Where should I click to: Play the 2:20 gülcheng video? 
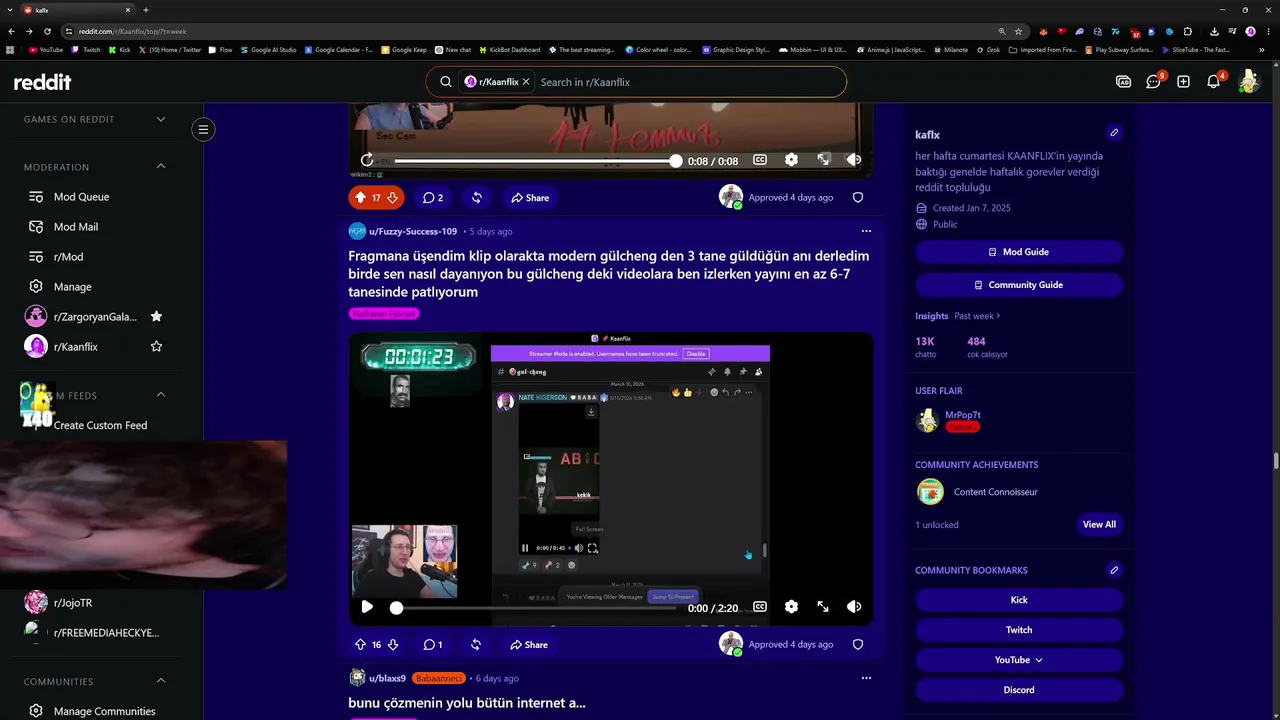367,607
